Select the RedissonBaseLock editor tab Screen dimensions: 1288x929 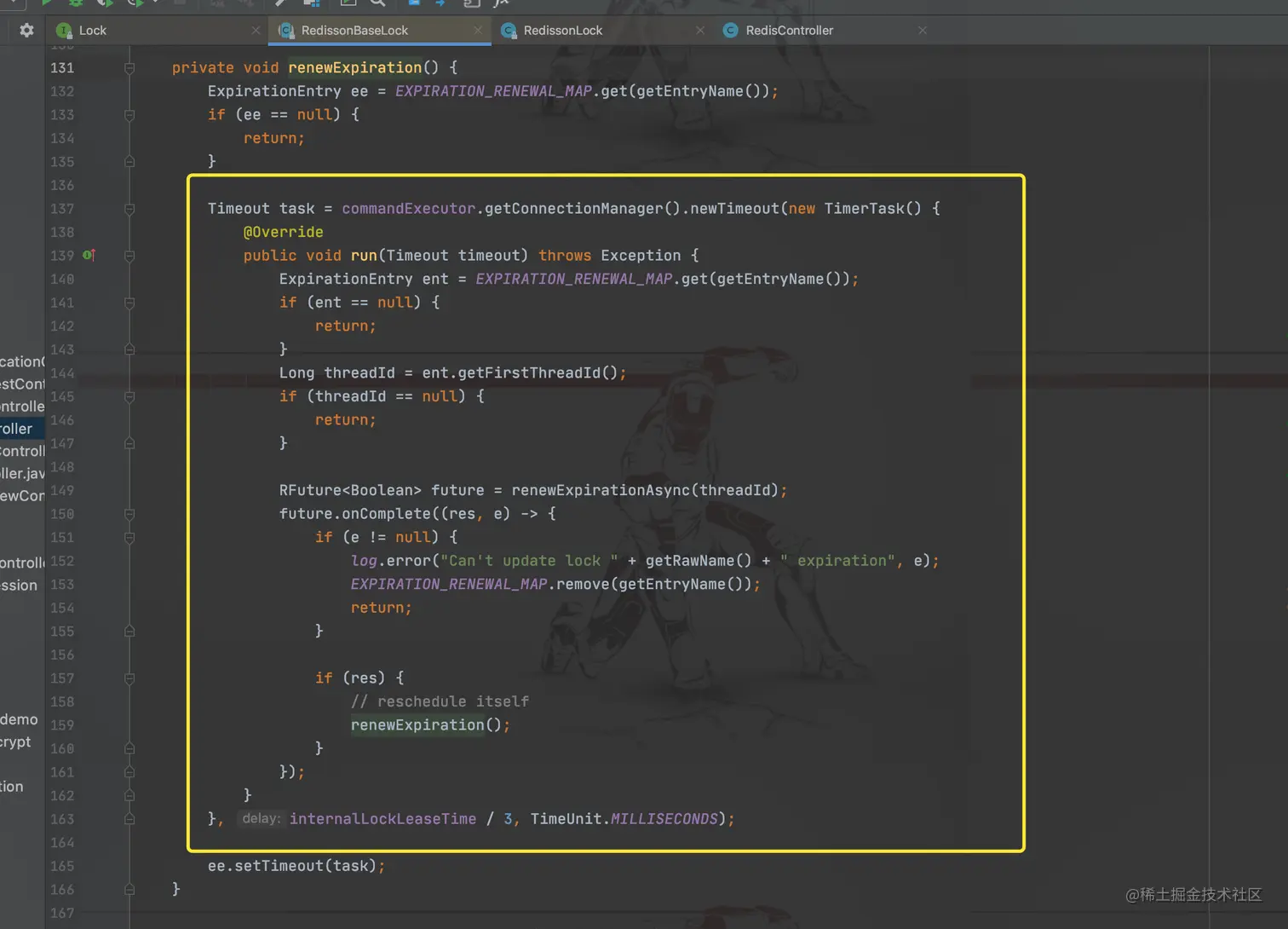[354, 30]
